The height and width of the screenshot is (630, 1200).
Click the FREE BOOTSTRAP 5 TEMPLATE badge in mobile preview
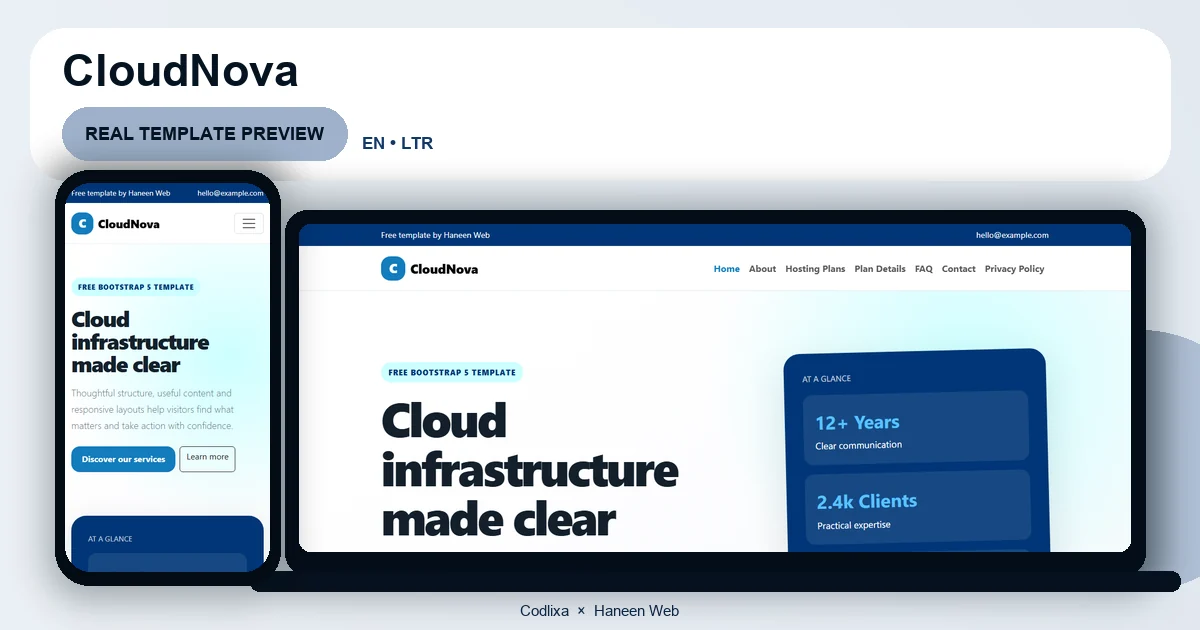point(136,287)
